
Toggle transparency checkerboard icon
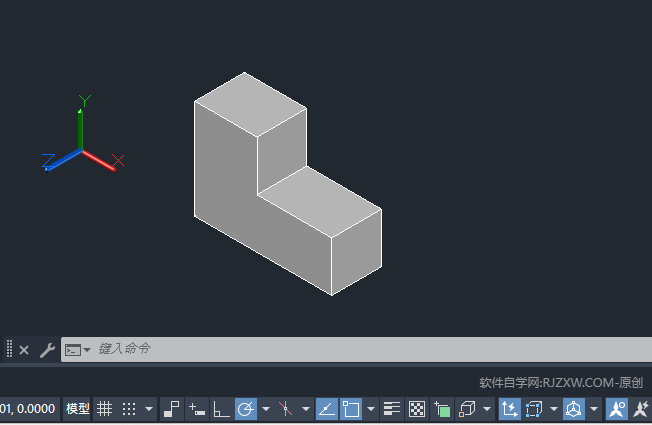pyautogui.click(x=417, y=409)
